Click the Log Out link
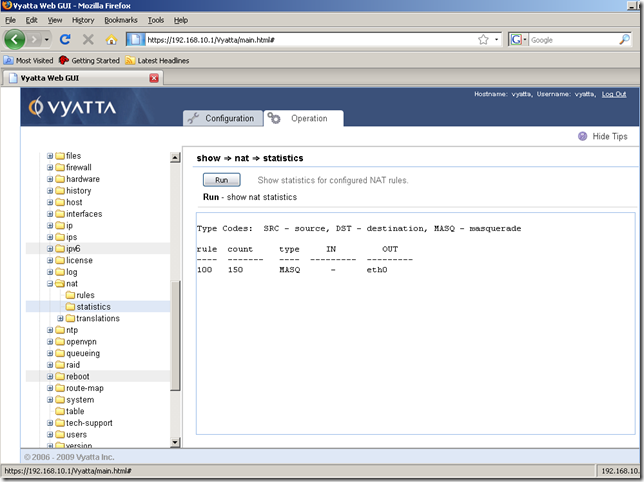Image resolution: width=644 pixels, height=482 pixels. click(x=614, y=94)
